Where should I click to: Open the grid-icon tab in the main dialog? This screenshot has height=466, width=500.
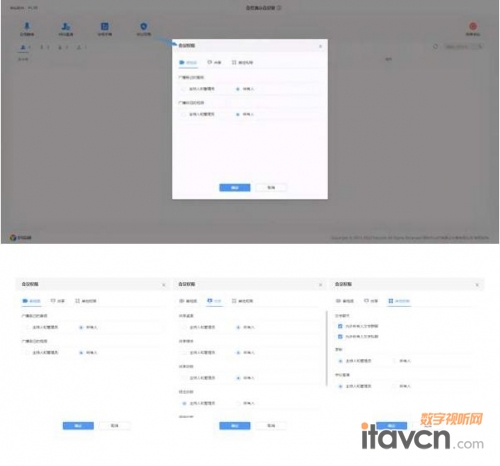click(x=242, y=62)
